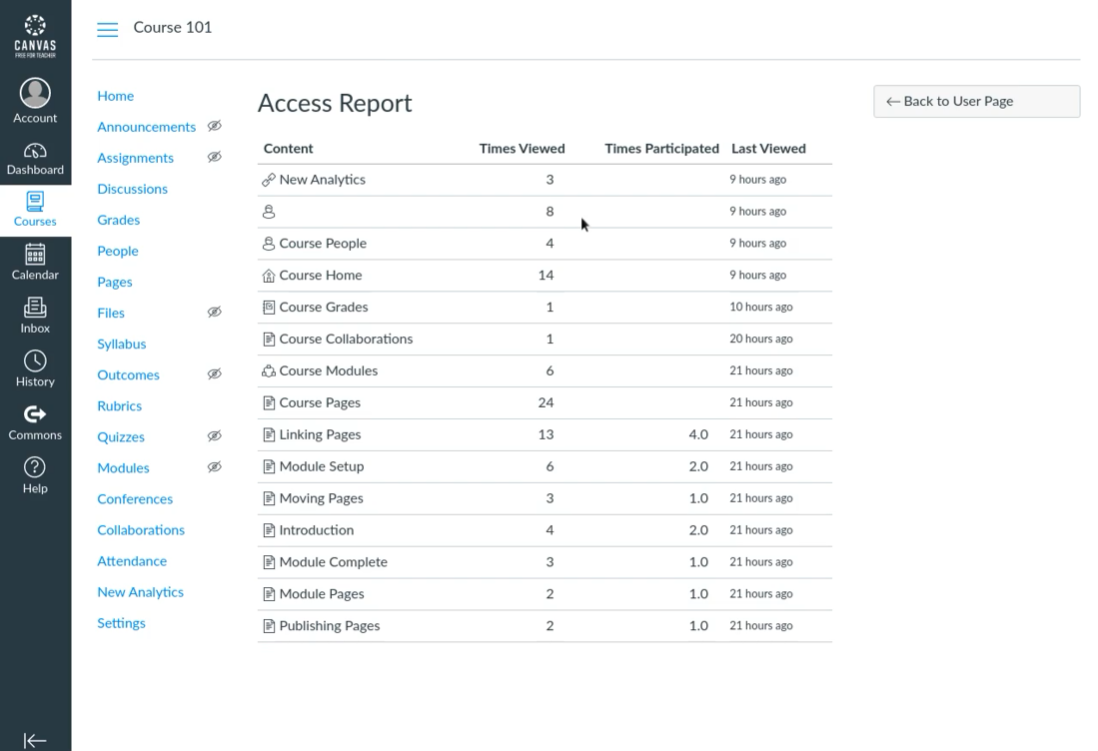Click the hidden-eye icon beside Quizzes
Image resolution: width=1098 pixels, height=751 pixels.
(214, 437)
